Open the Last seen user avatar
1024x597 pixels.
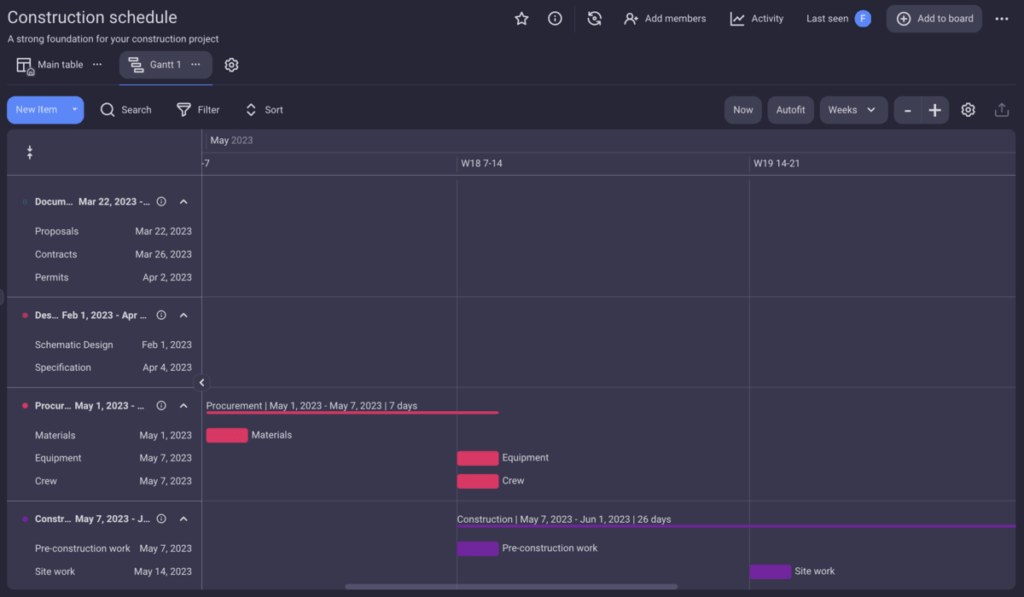(x=863, y=19)
